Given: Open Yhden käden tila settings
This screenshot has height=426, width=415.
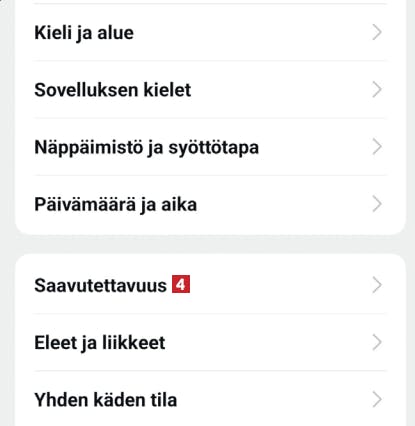Looking at the screenshot, I should pos(211,399).
